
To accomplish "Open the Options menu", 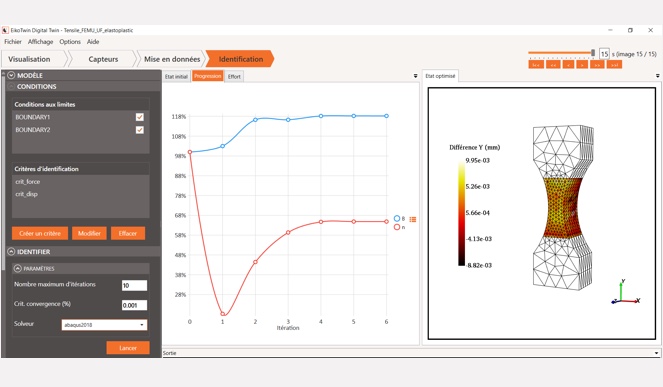I will coord(70,41).
